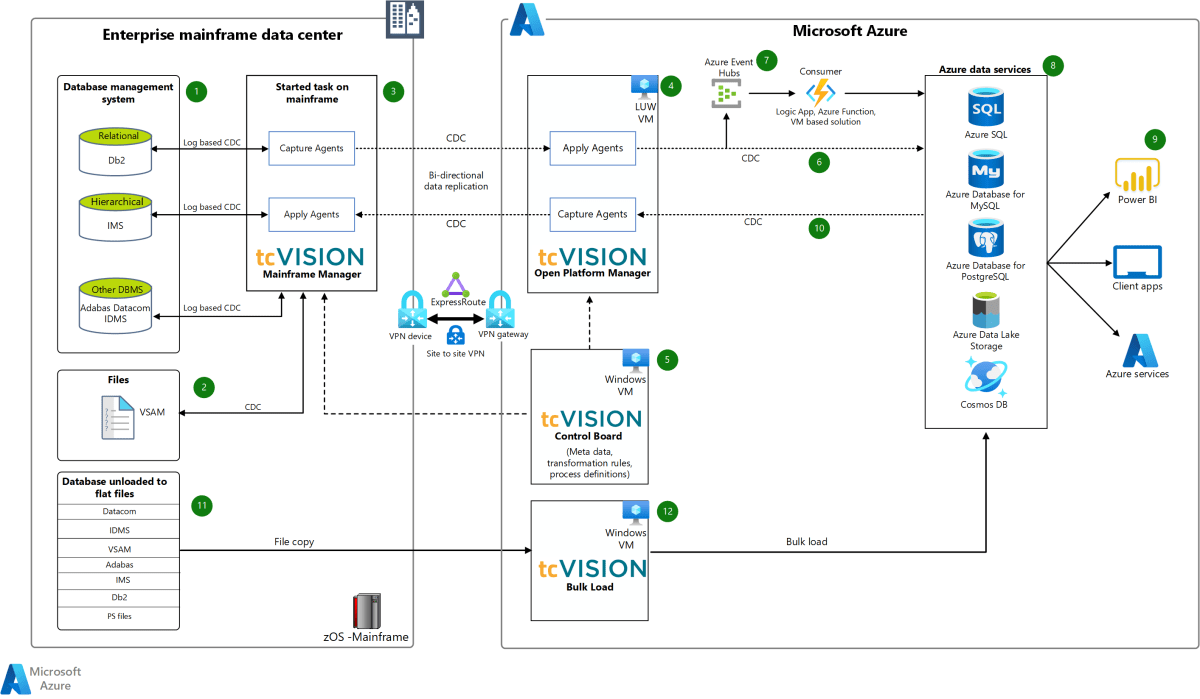Select the VPN gateway lock icon
The height and width of the screenshot is (699, 1200).
(499, 310)
